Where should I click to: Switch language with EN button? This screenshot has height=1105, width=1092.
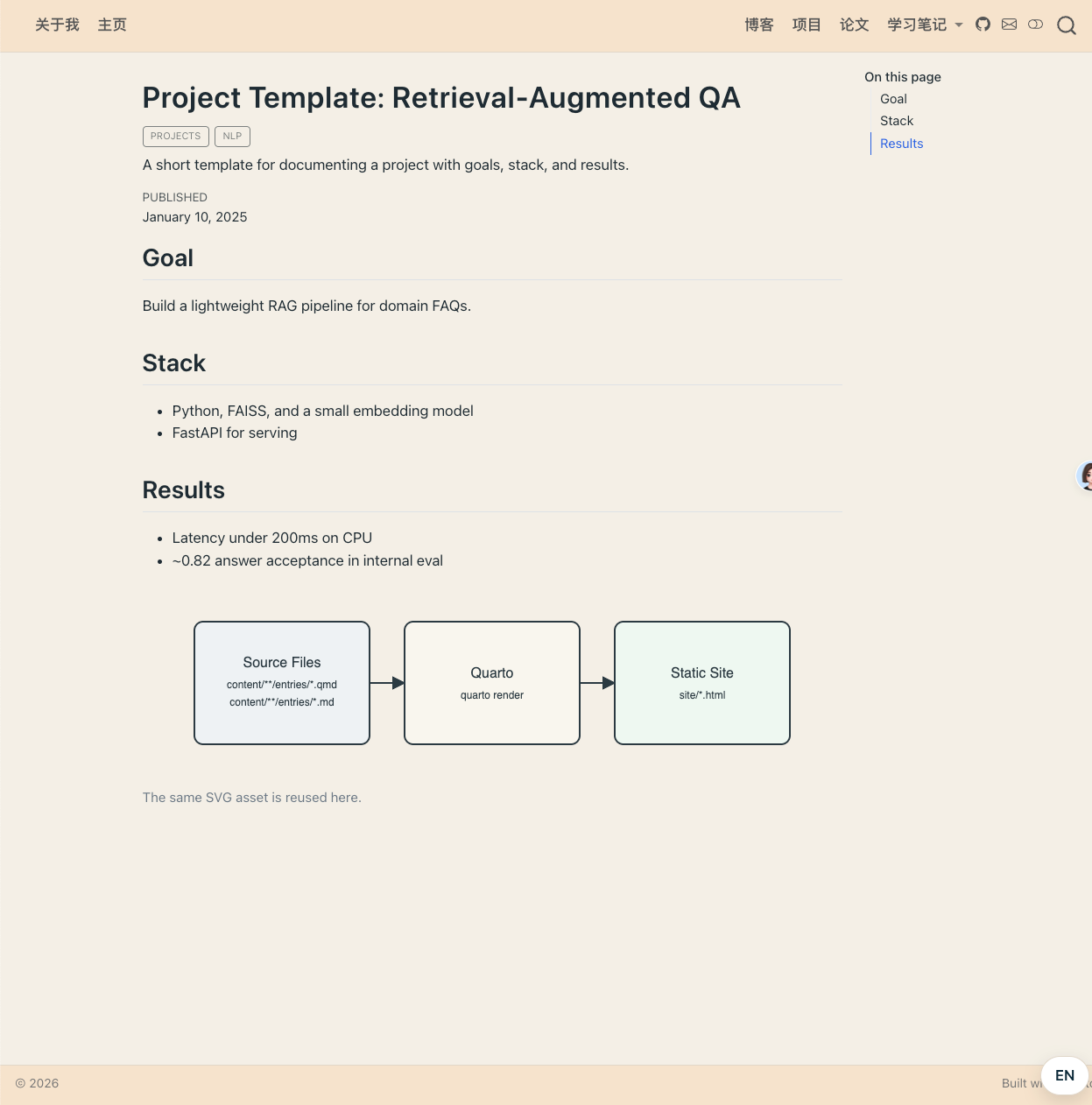(1065, 1075)
